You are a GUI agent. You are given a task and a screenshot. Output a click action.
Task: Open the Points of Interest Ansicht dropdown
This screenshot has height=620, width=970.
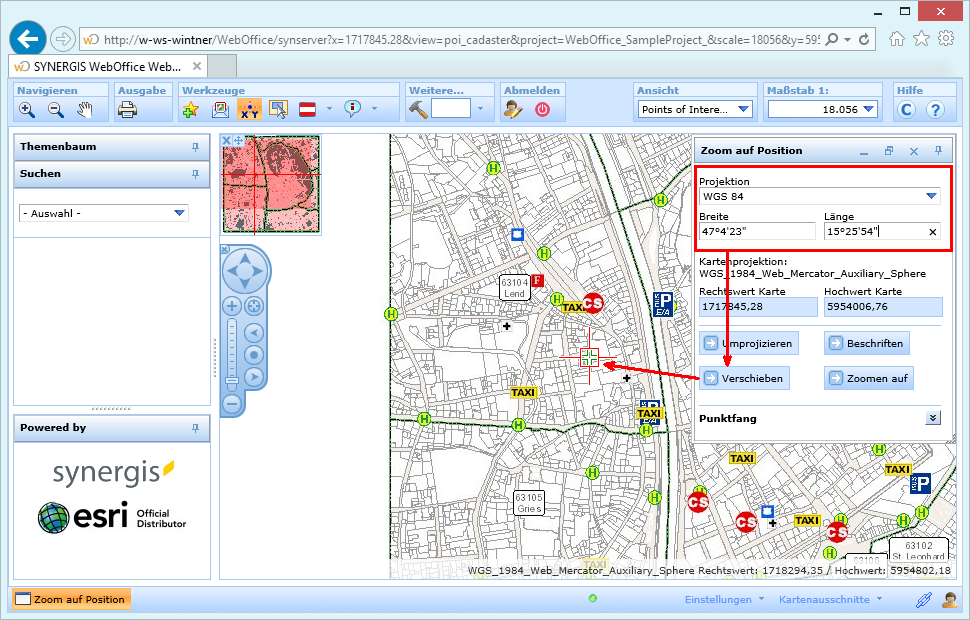[x=742, y=109]
